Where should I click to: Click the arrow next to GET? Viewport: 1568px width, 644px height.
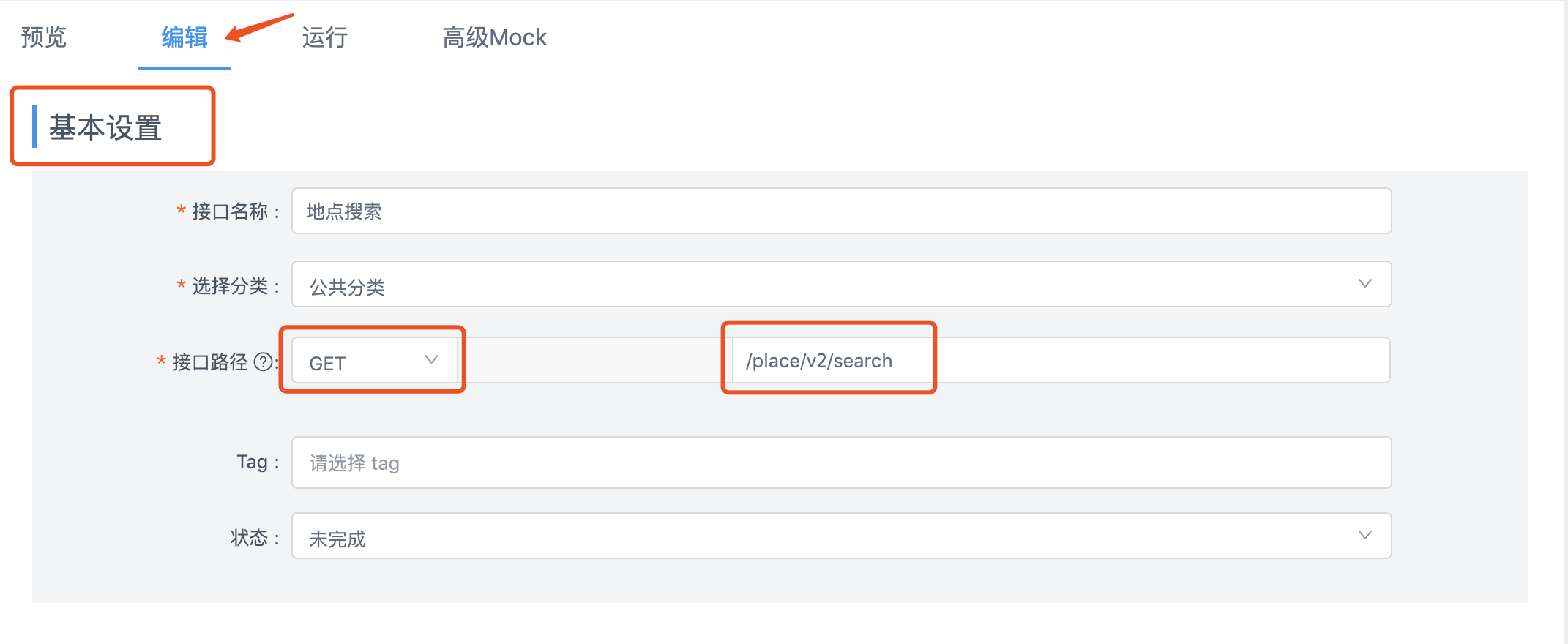pyautogui.click(x=431, y=360)
